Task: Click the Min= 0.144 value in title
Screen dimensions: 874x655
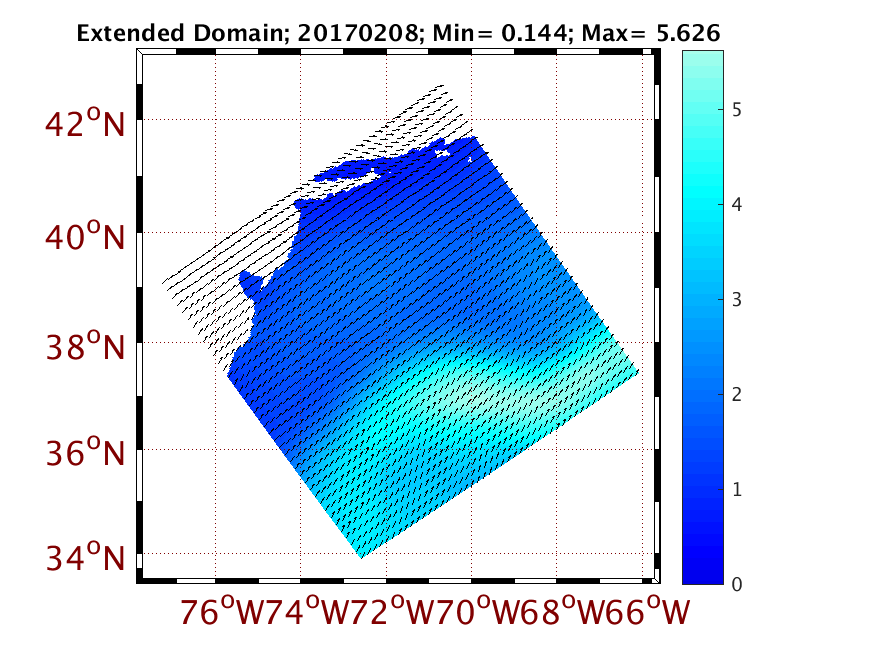Action: pos(499,33)
